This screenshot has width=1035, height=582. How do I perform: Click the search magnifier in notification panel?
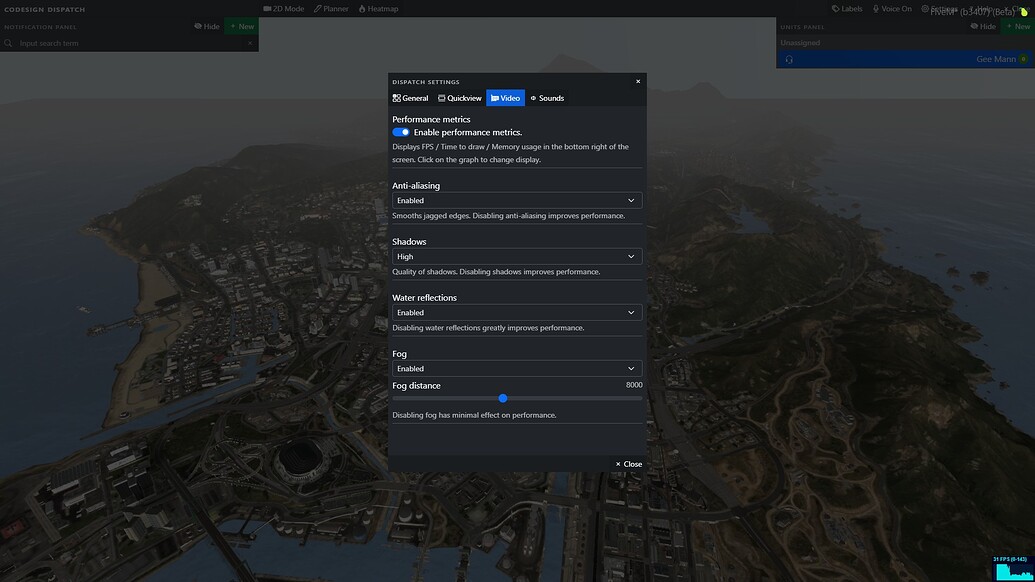tap(8, 42)
